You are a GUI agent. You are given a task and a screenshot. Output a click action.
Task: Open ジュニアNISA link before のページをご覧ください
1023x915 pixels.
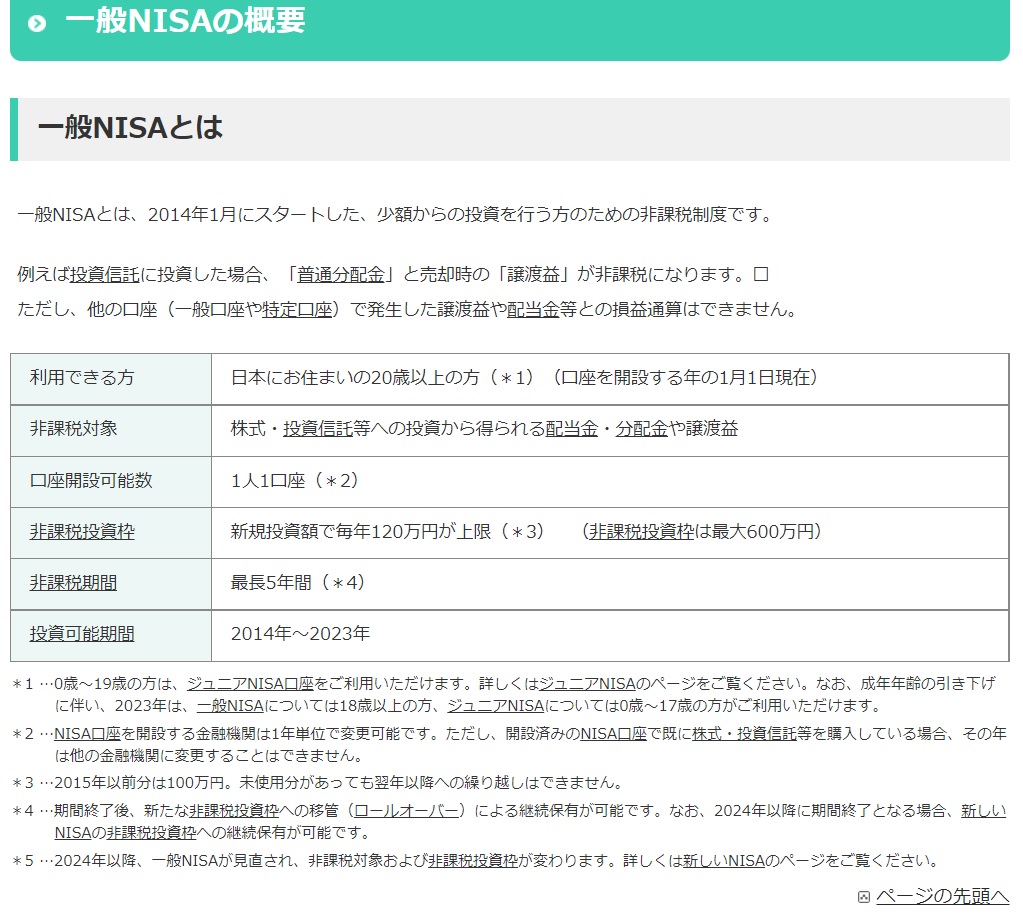[x=587, y=684]
